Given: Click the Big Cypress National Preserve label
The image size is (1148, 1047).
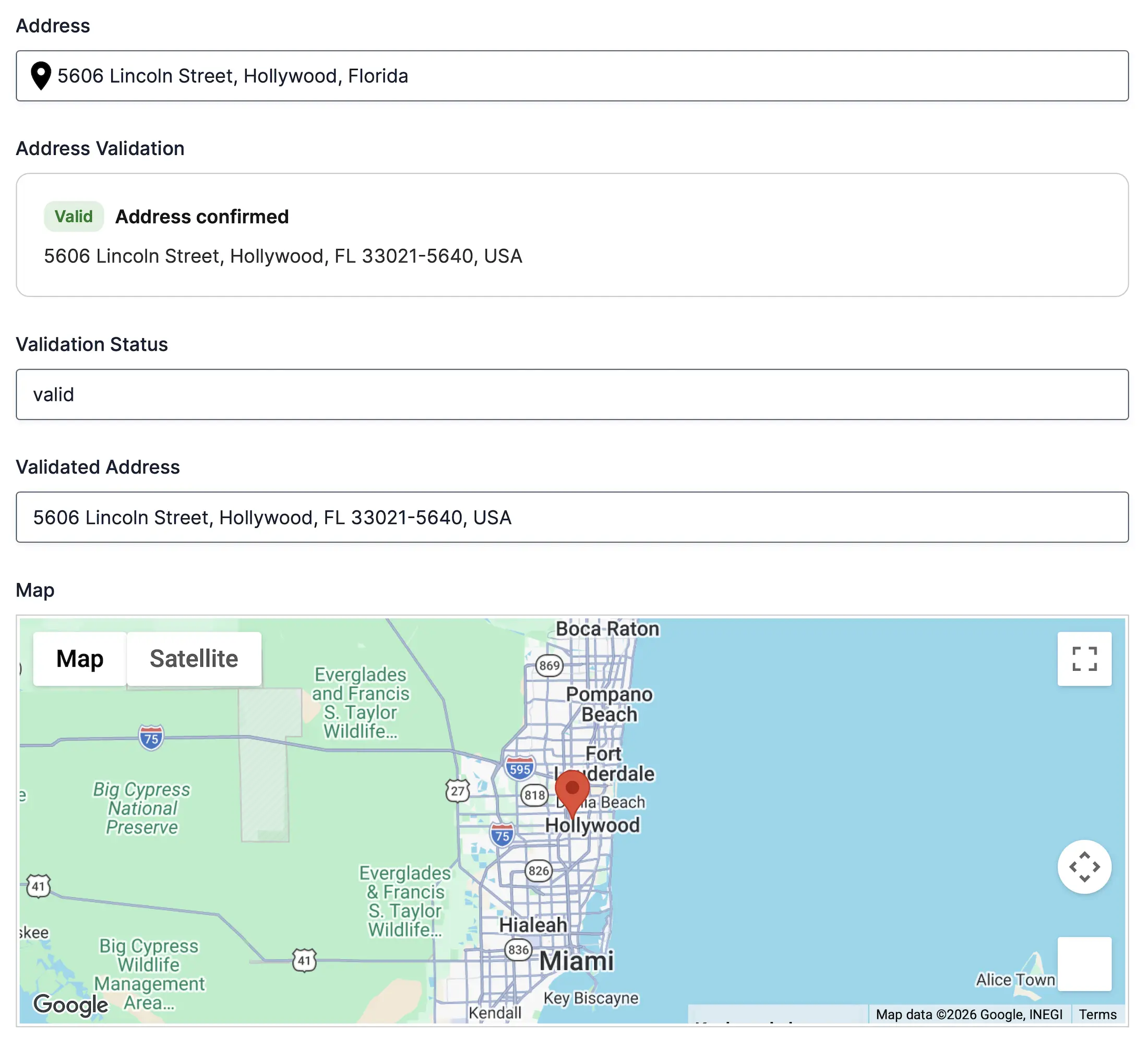Looking at the screenshot, I should [x=142, y=808].
